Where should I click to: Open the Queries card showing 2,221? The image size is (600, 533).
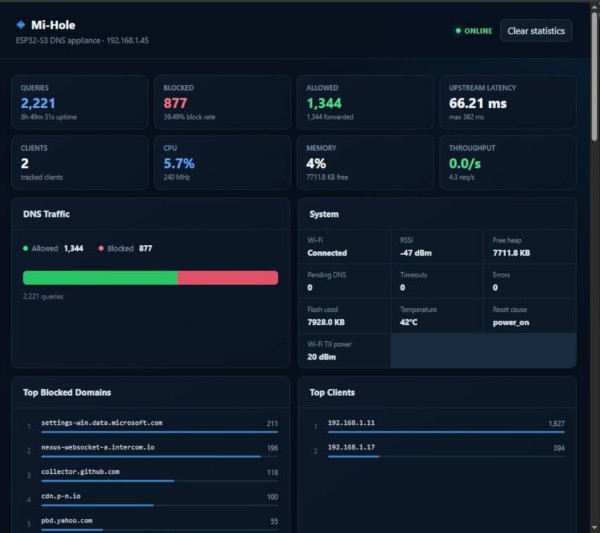pos(80,102)
